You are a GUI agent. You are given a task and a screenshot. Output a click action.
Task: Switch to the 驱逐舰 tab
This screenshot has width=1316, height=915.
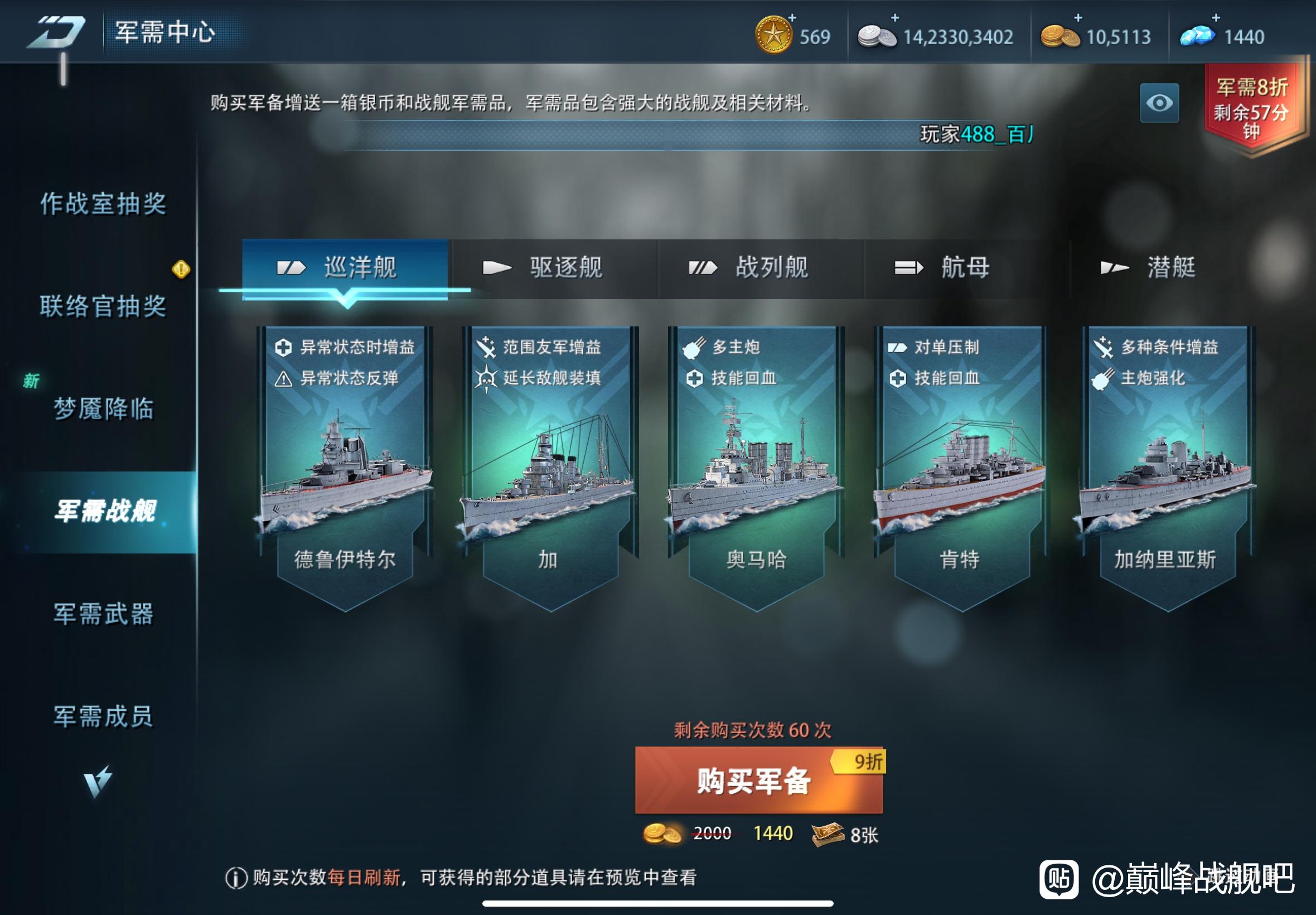click(x=553, y=268)
